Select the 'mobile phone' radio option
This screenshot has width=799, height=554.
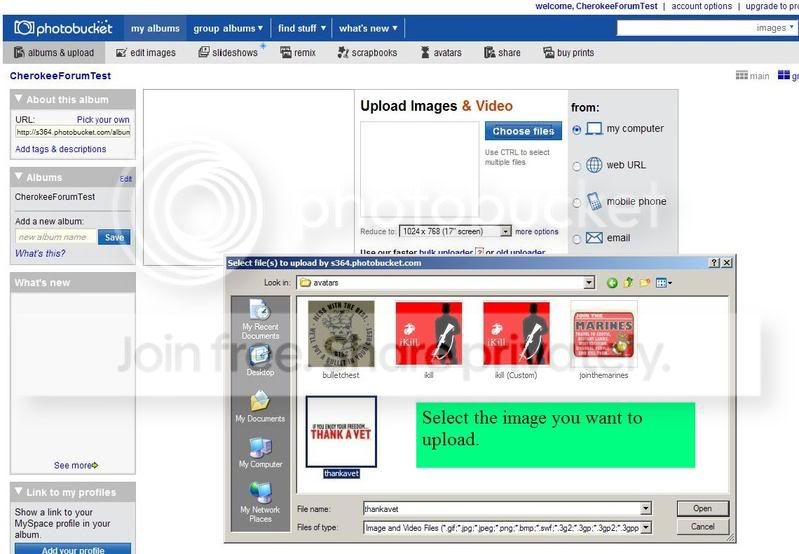577,203
